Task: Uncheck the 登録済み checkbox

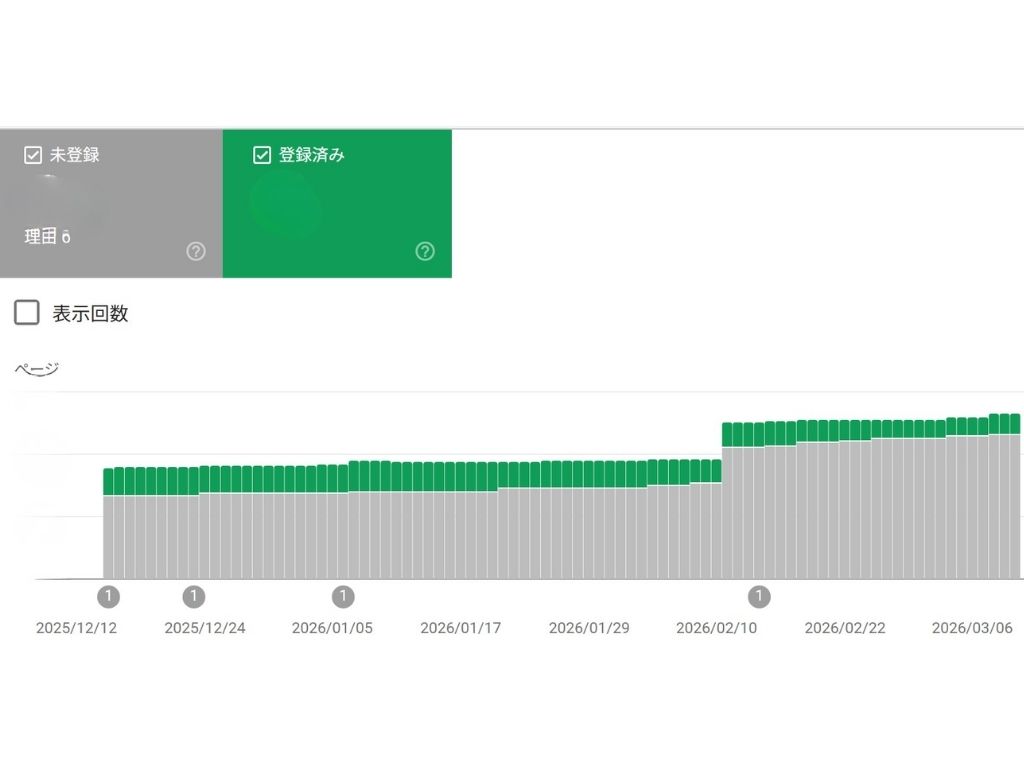Action: coord(262,155)
